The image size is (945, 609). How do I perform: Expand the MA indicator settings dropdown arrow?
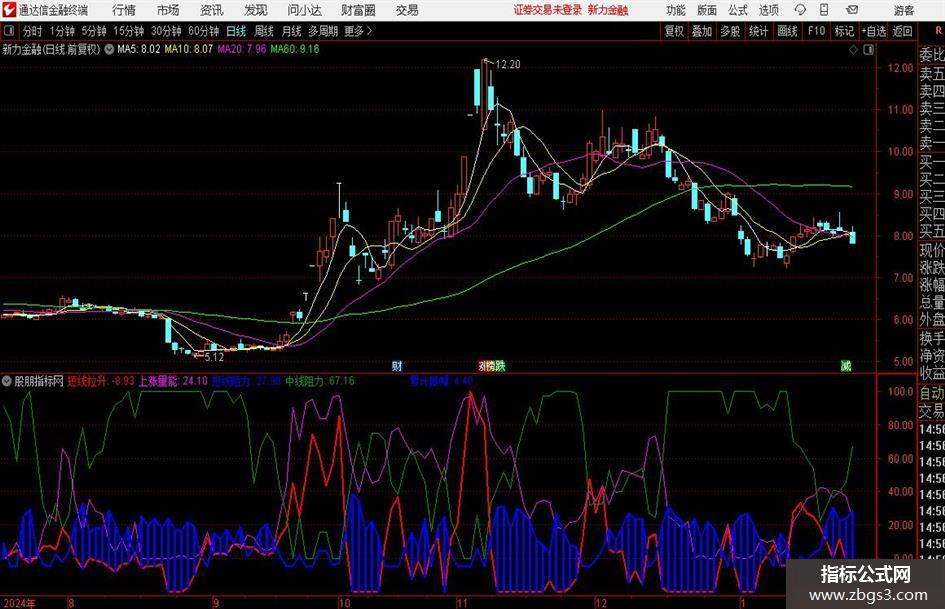[x=109, y=49]
